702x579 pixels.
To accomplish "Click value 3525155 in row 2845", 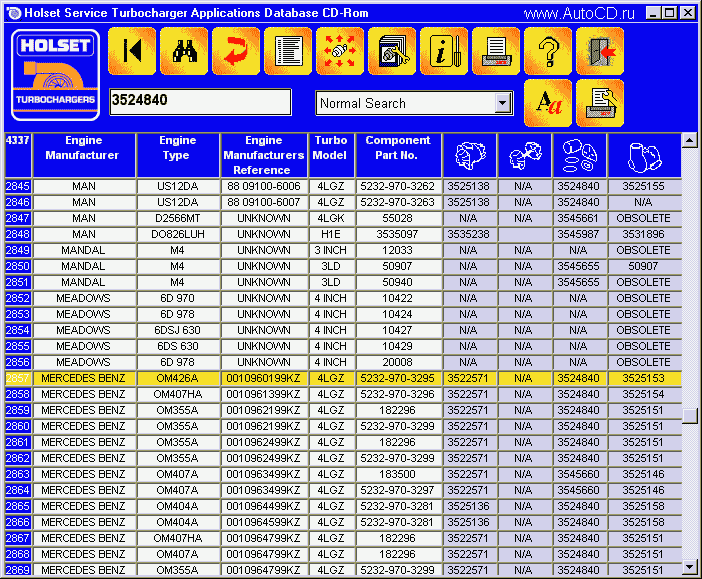I will 643,186.
